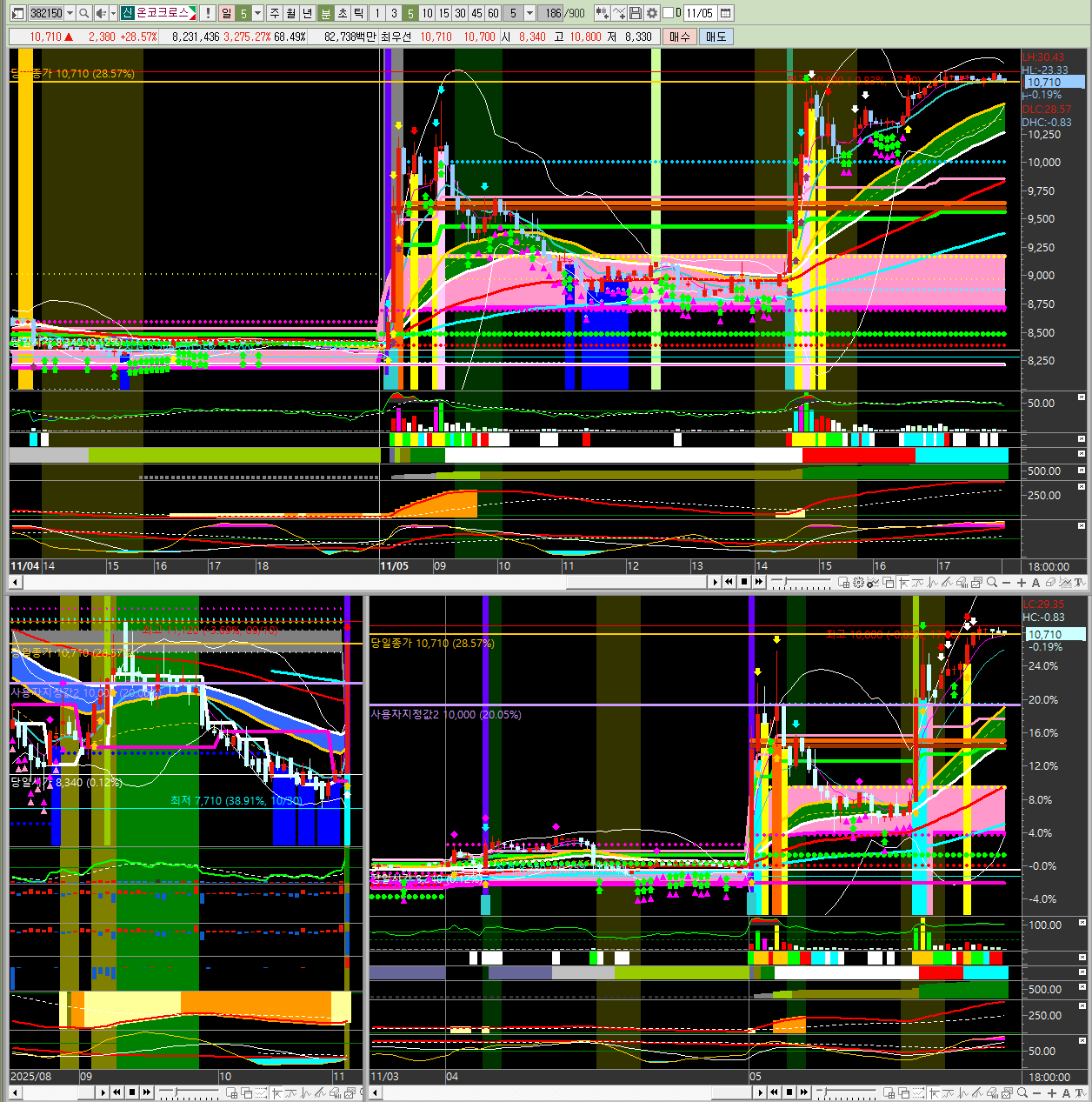
Task: Click the chart settings gear icon in the top toolbar
Action: point(652,13)
